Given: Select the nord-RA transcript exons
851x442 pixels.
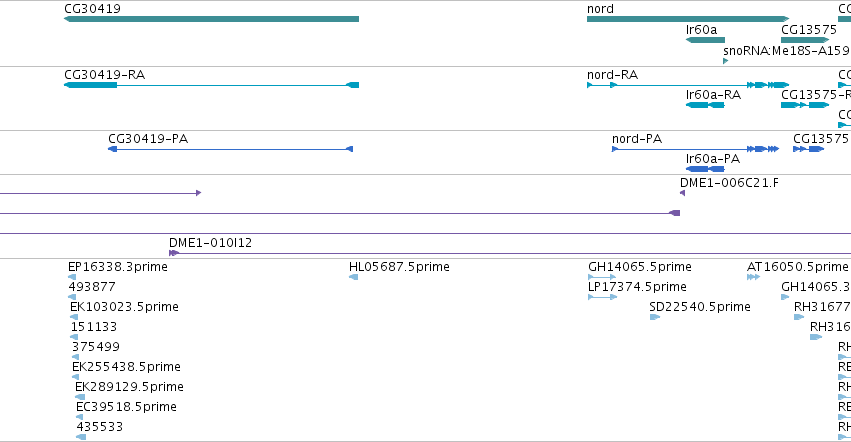Looking at the screenshot, I should 688,85.
